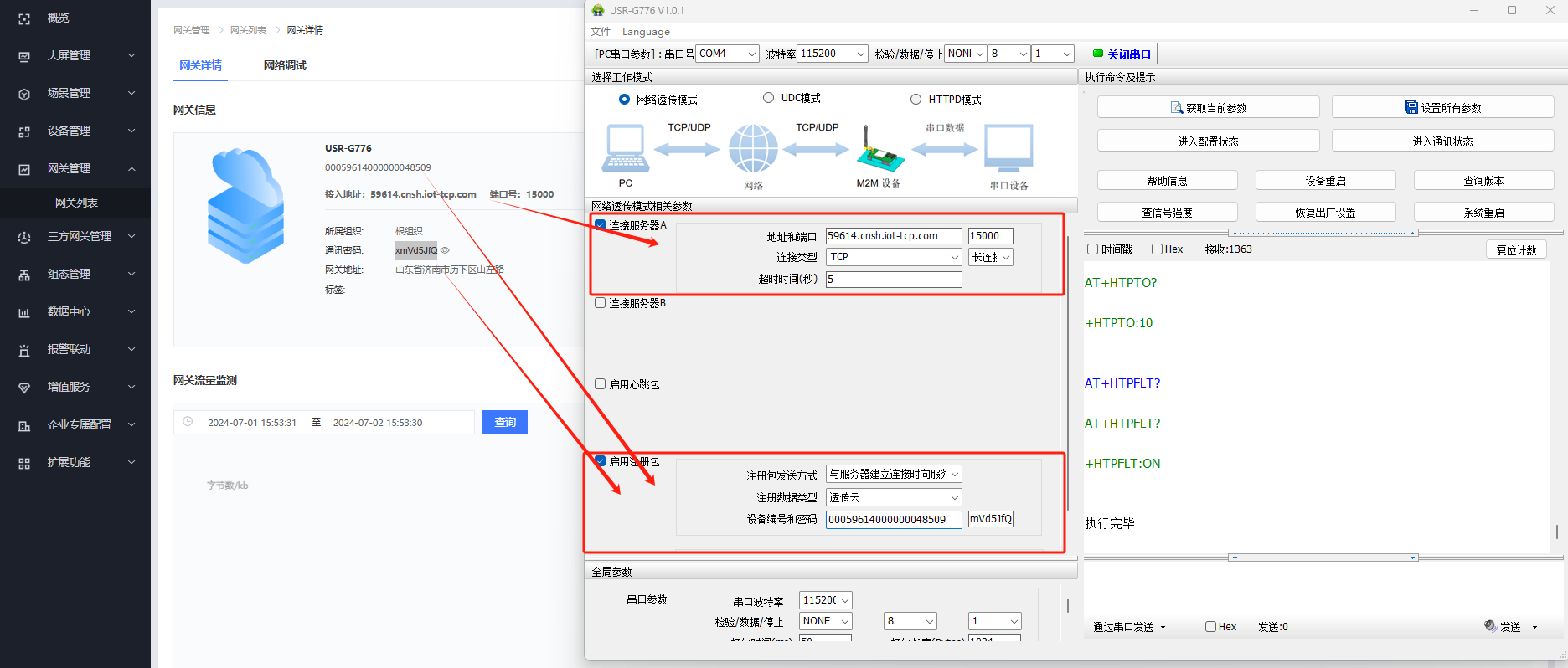Click the calendar clock icon in date range

point(188,422)
